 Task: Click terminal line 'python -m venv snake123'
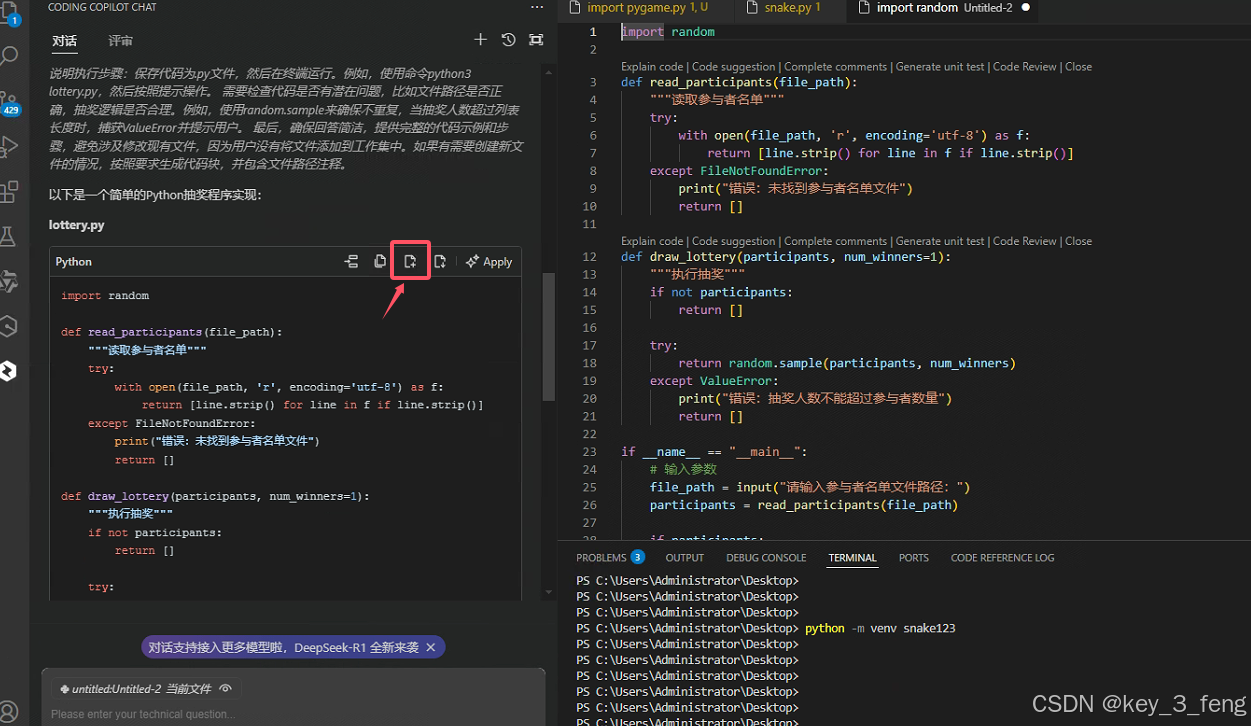pos(880,628)
